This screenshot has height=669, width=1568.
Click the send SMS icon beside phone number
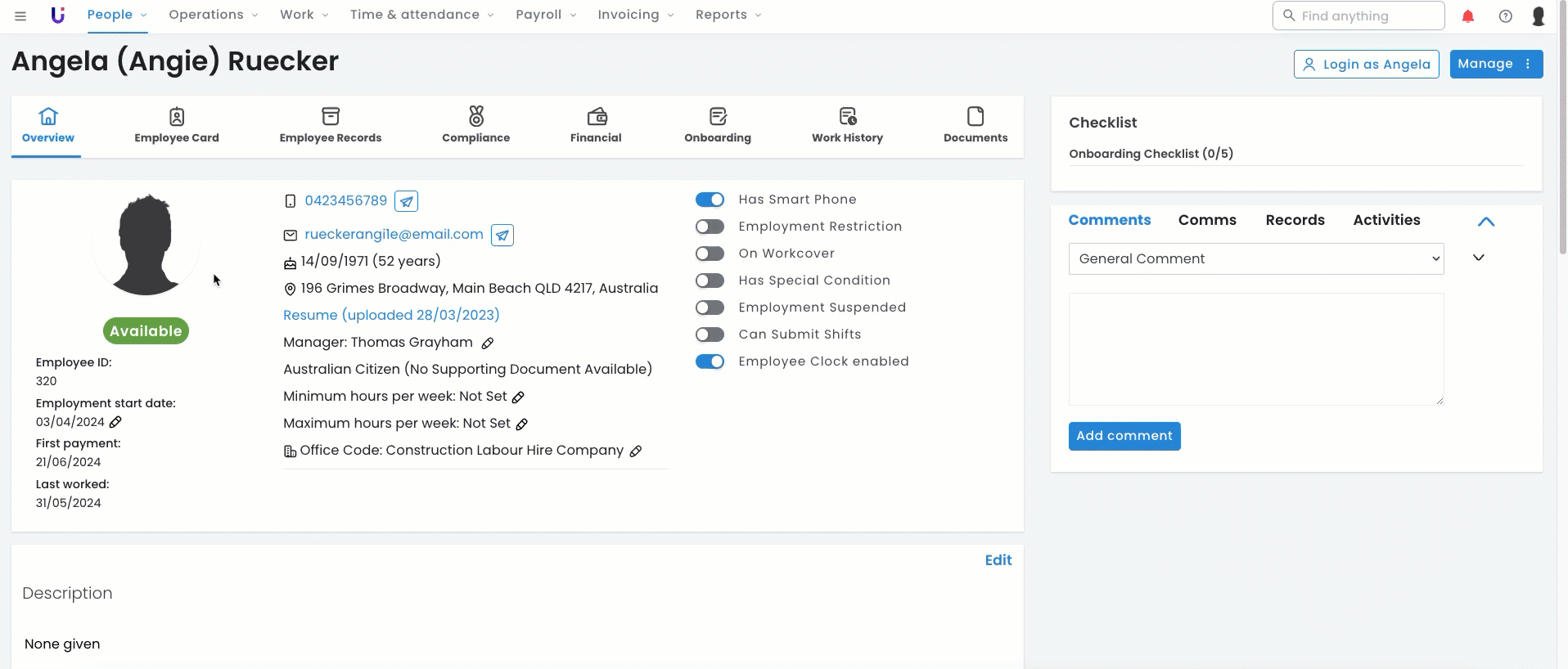pos(406,201)
